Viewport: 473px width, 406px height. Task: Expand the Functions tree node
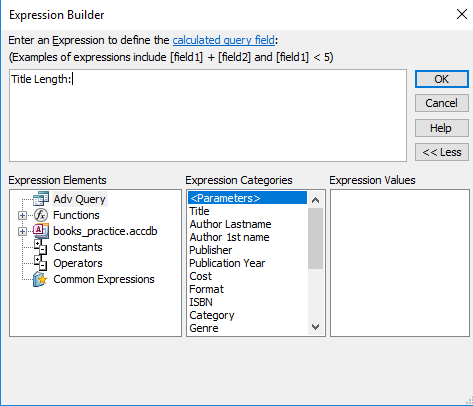(22, 215)
